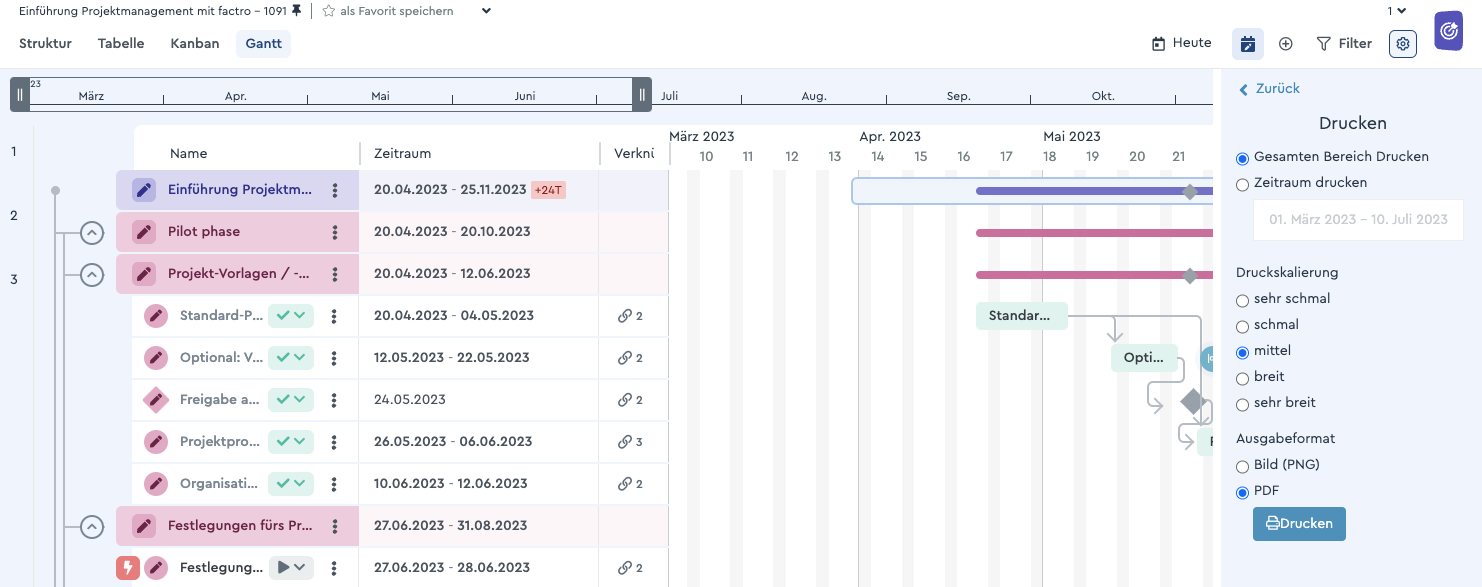
Task: Open status dropdown of Standard-P... task
Action: [291, 316]
